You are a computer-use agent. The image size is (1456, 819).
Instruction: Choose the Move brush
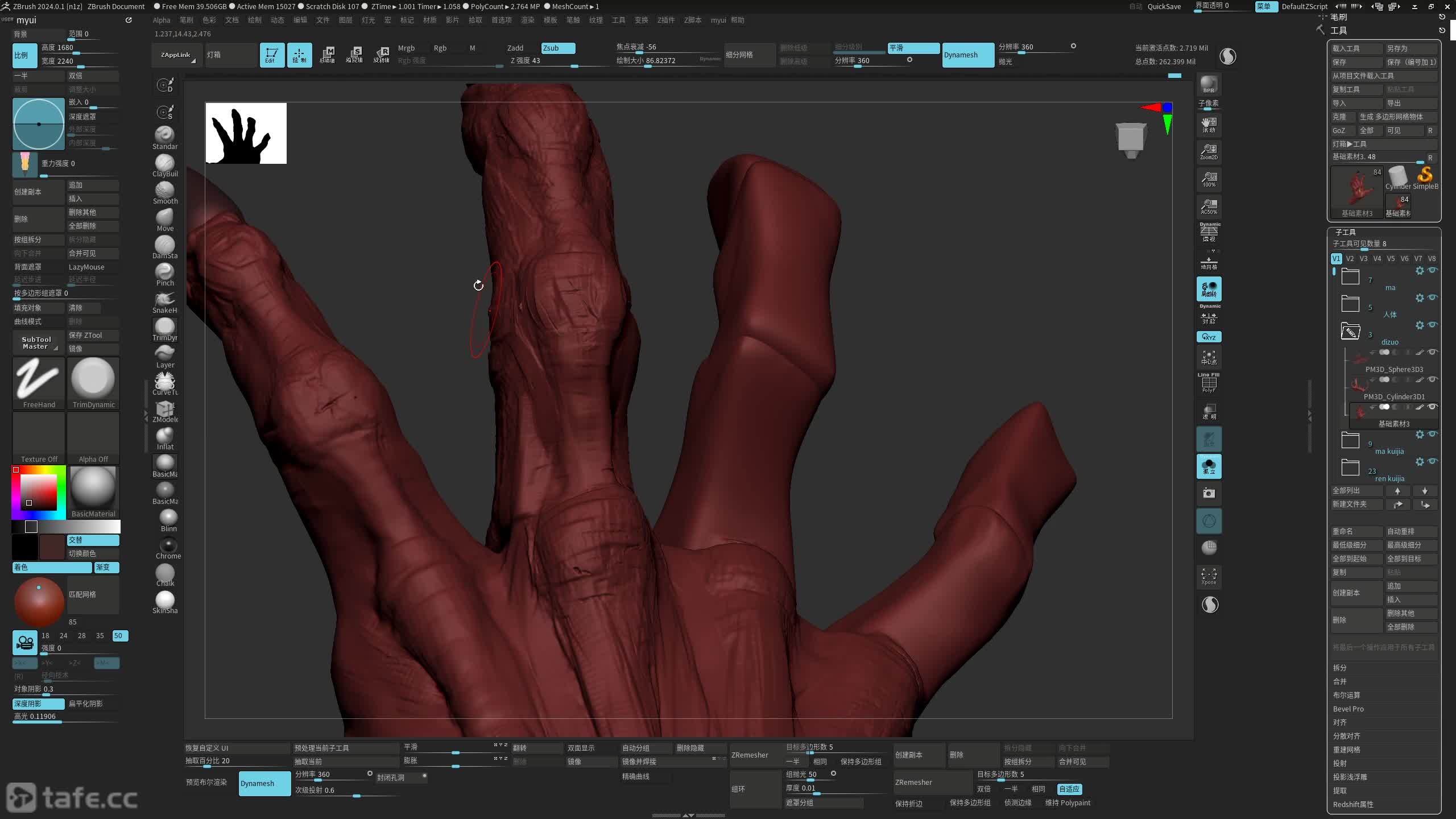point(164,218)
